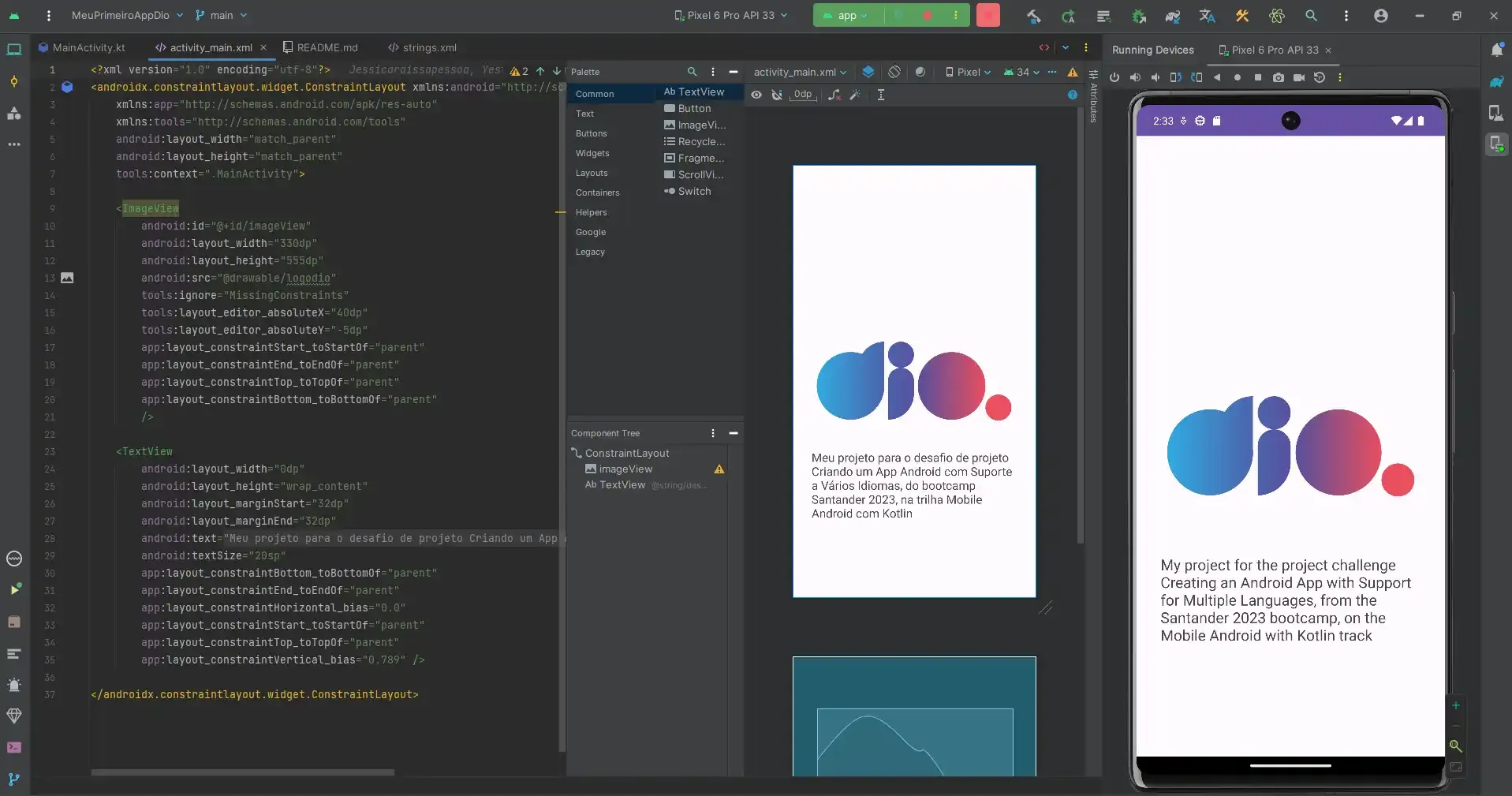1512x796 pixels.
Task: Open default margins 0dp dropdown
Action: point(803,95)
